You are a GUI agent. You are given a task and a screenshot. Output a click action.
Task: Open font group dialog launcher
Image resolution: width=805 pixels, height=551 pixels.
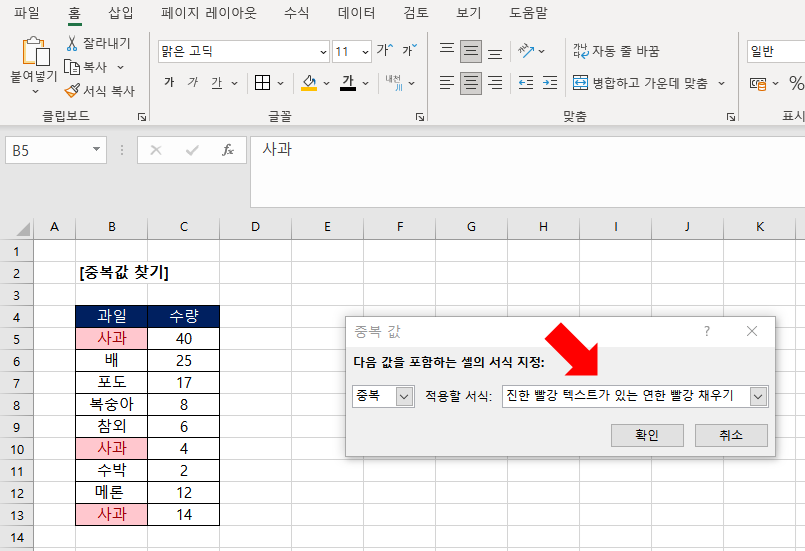point(420,117)
